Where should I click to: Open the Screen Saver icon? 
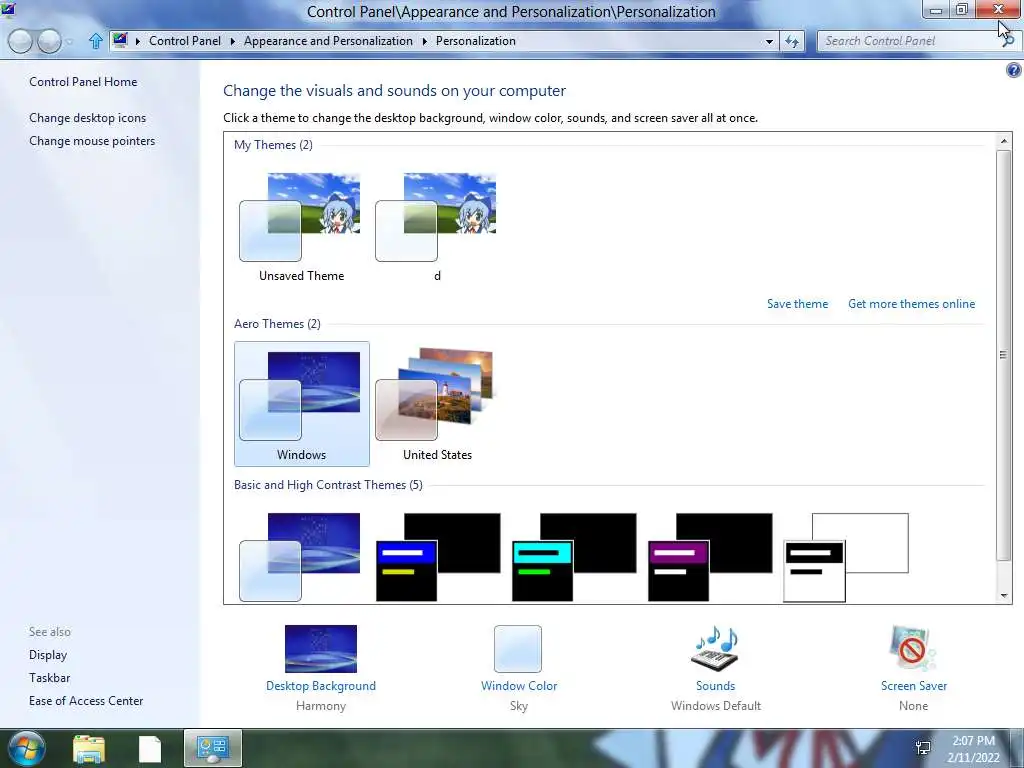point(913,648)
